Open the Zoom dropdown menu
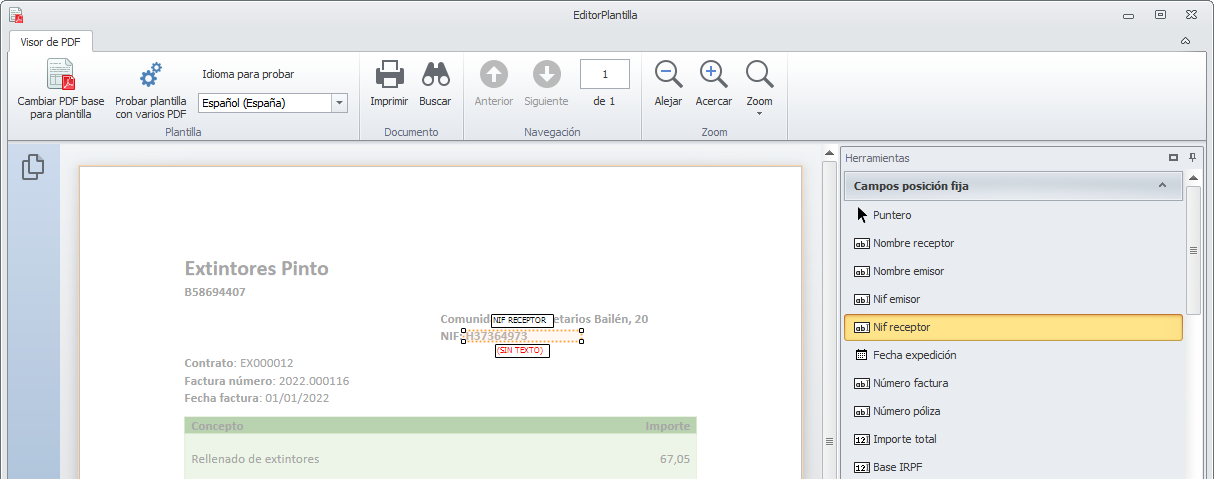Image resolution: width=1214 pixels, height=479 pixels. [x=759, y=87]
